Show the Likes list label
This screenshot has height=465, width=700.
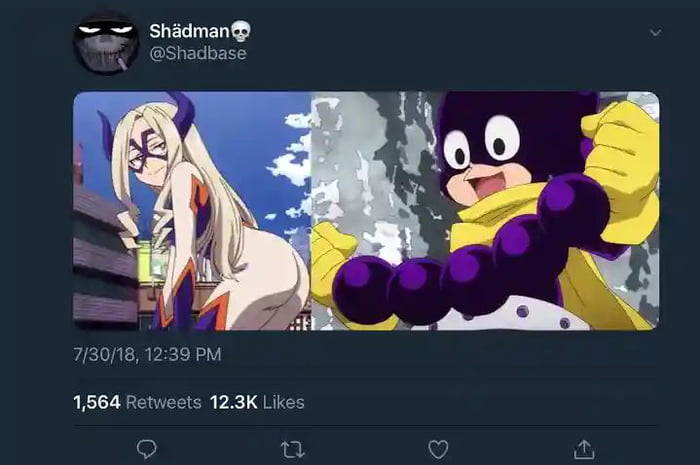coord(284,402)
